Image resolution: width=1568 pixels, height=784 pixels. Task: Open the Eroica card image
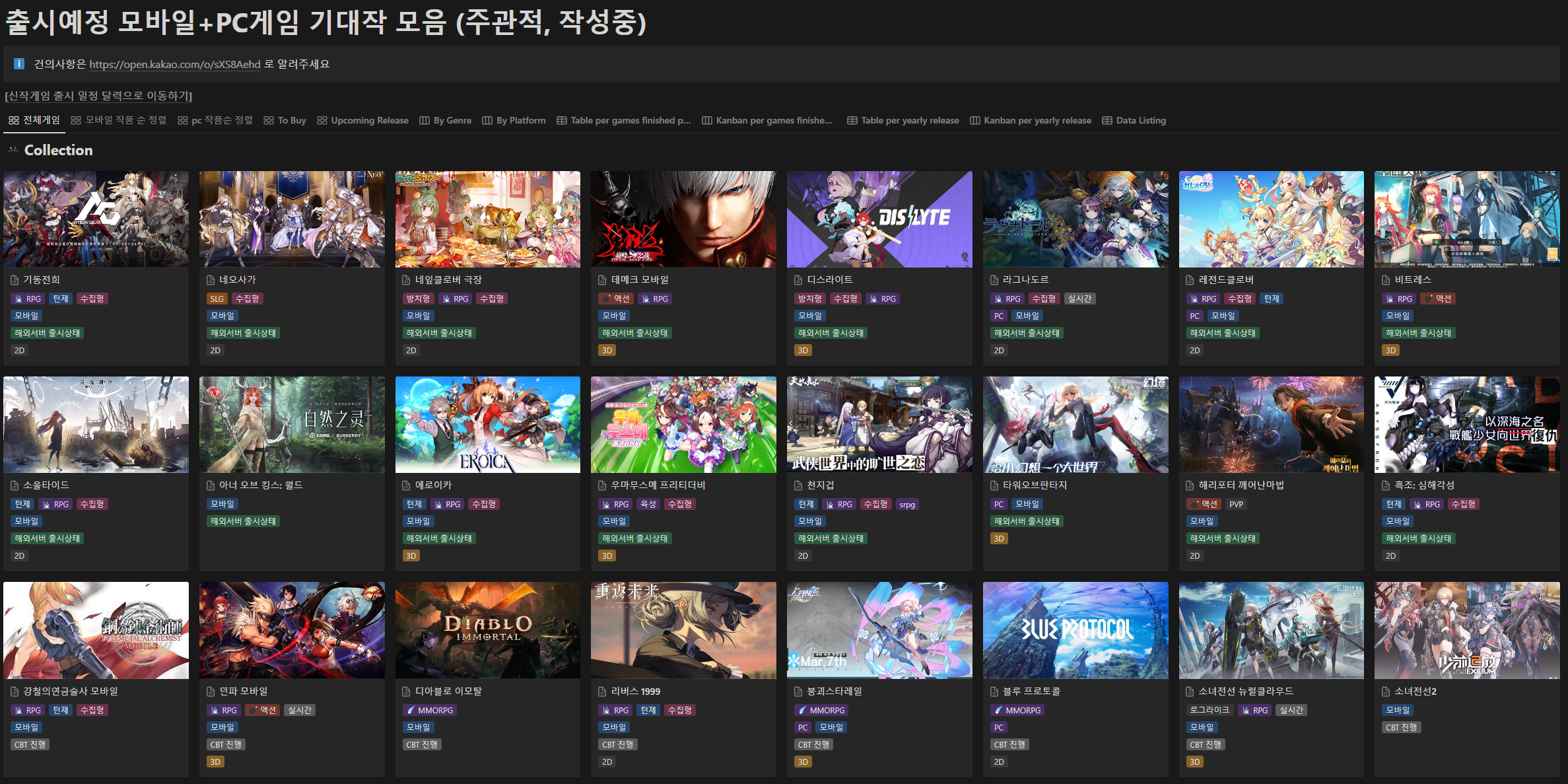[x=488, y=425]
